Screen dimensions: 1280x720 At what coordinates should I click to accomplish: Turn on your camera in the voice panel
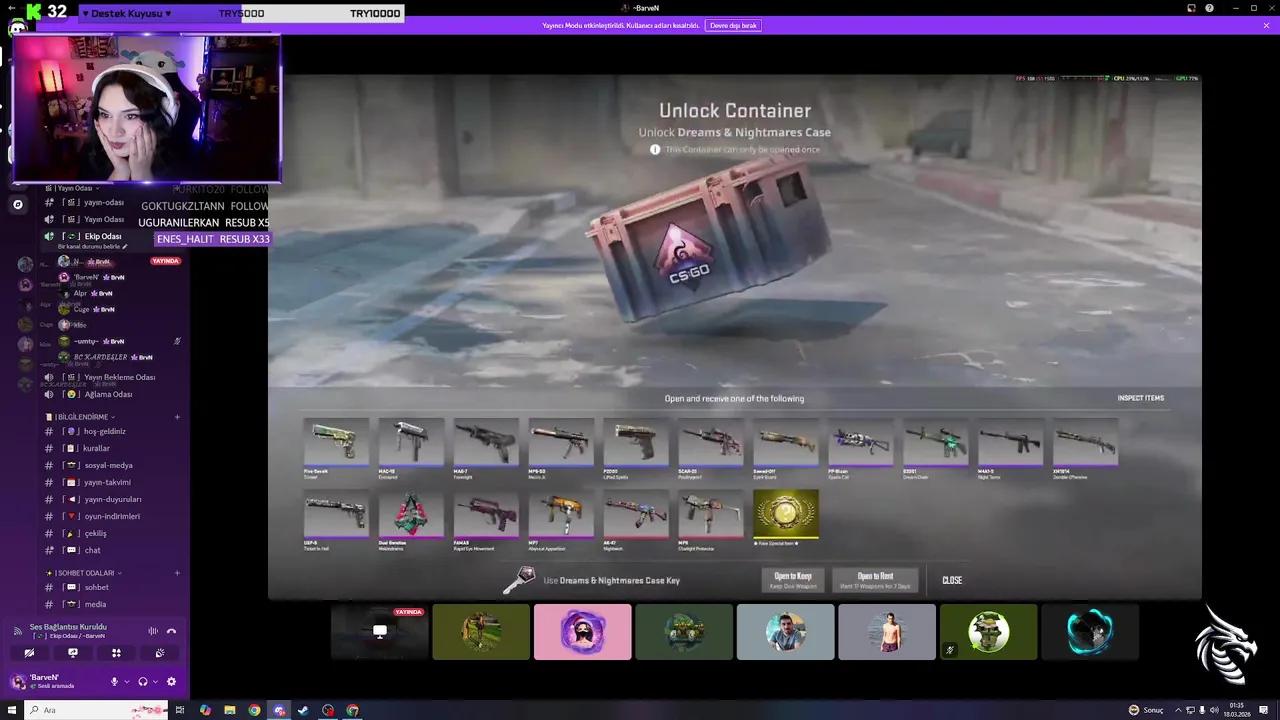29,652
